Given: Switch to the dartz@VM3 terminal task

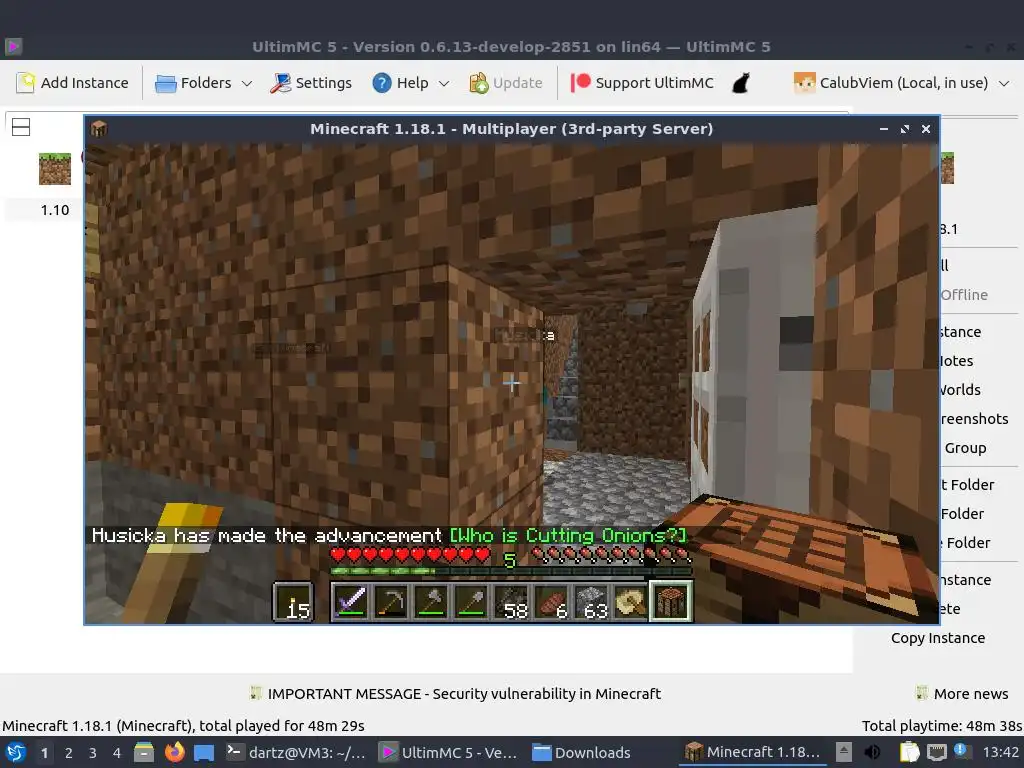Looking at the screenshot, I should [296, 752].
